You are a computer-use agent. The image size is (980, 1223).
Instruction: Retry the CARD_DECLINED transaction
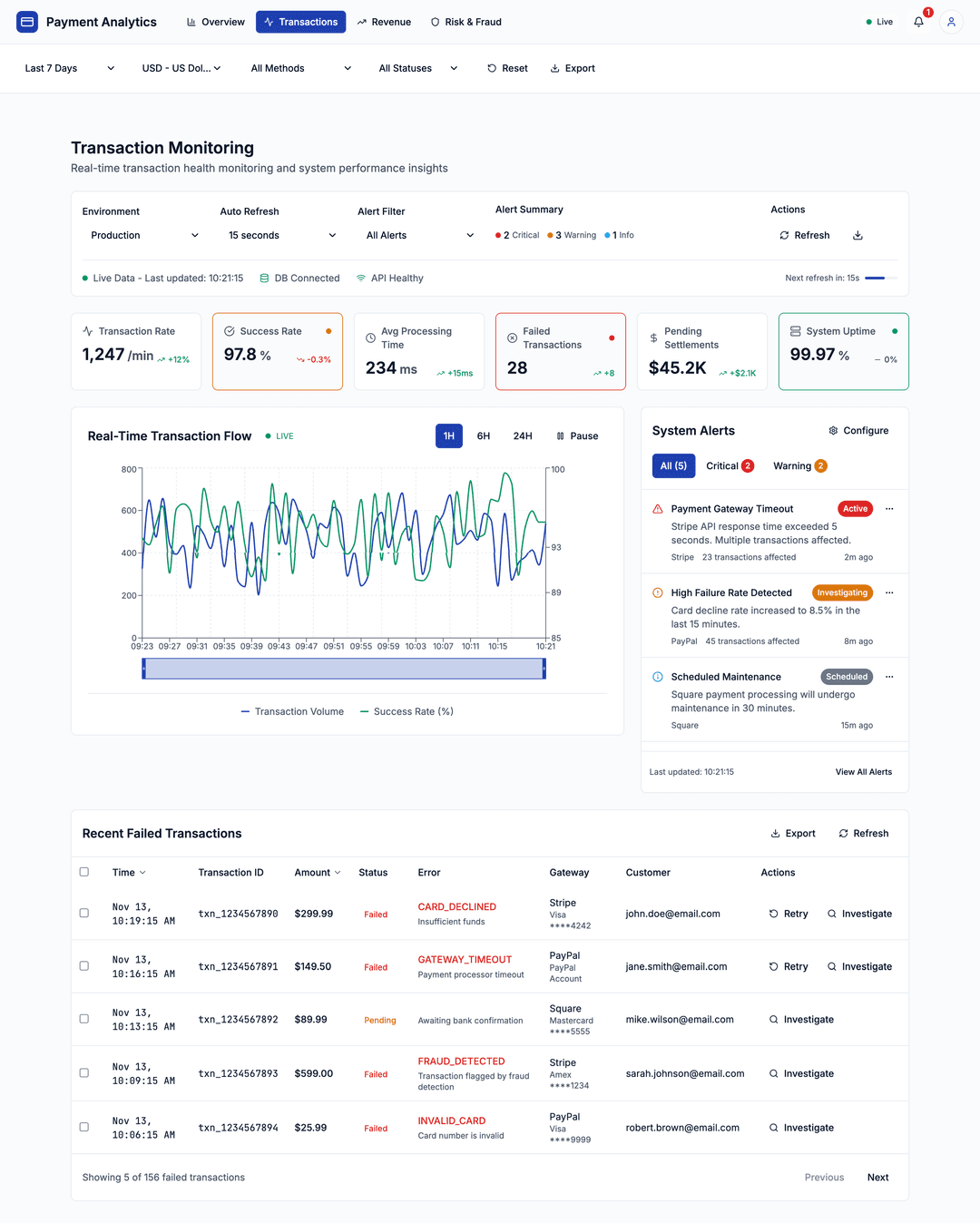[x=787, y=914]
